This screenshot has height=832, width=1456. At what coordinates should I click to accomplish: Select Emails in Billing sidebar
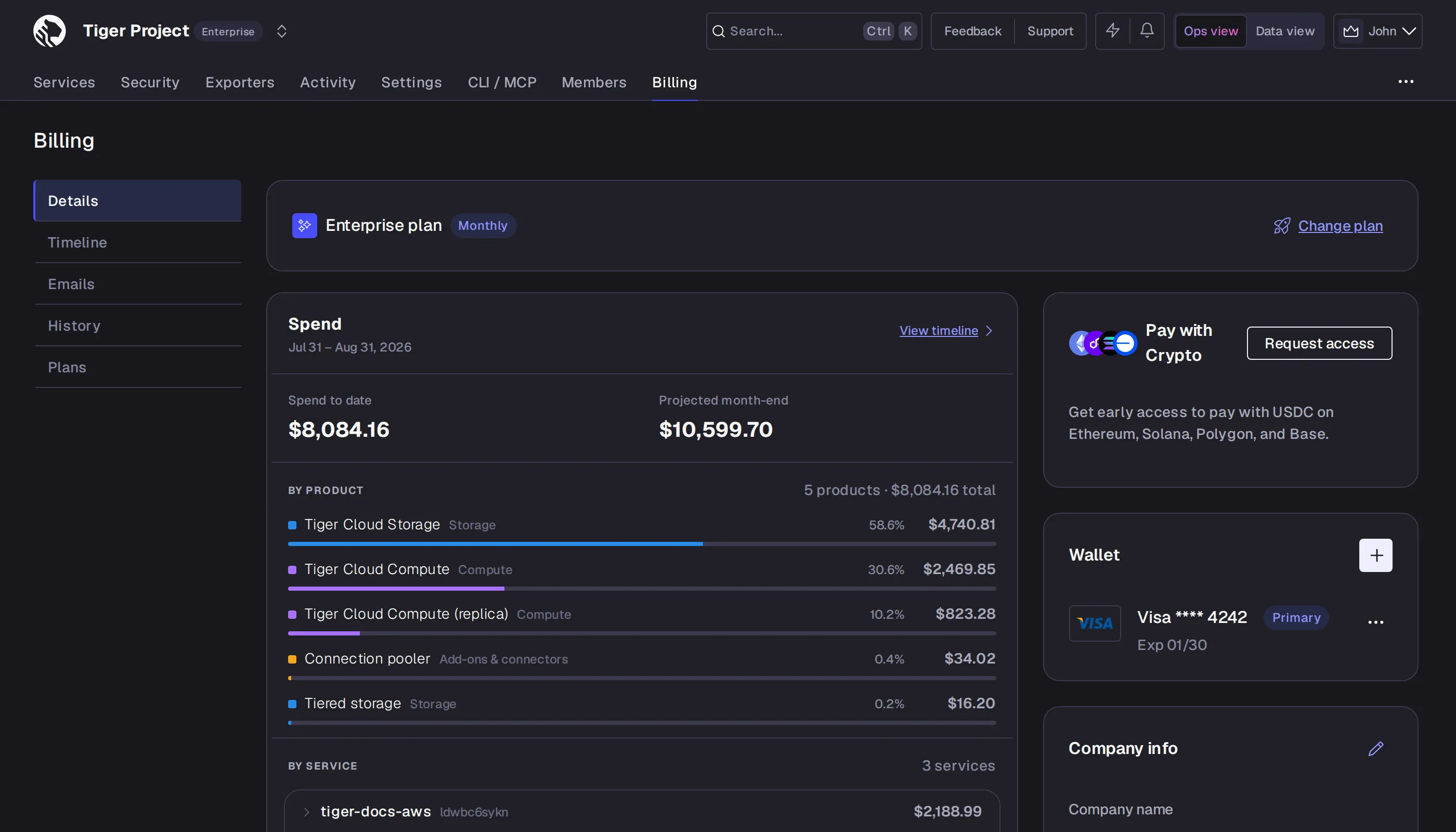click(137, 284)
